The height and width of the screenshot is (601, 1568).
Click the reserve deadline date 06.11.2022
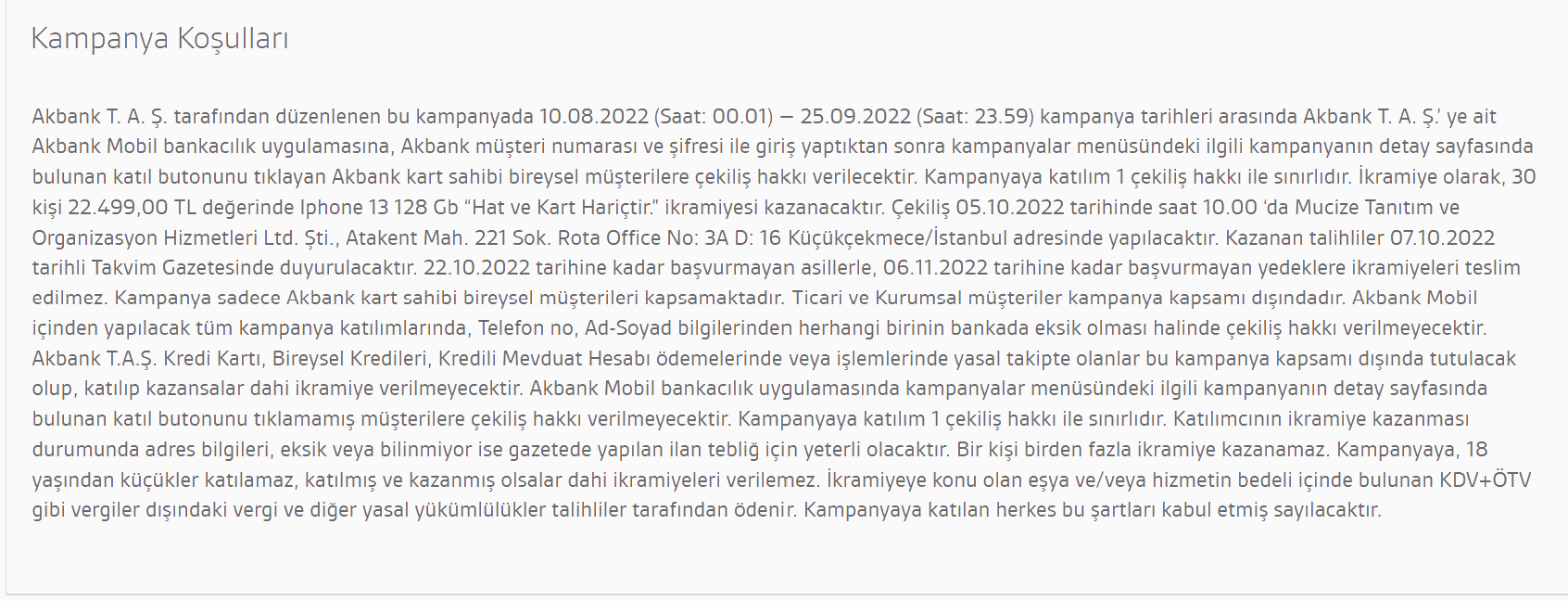coord(936,268)
